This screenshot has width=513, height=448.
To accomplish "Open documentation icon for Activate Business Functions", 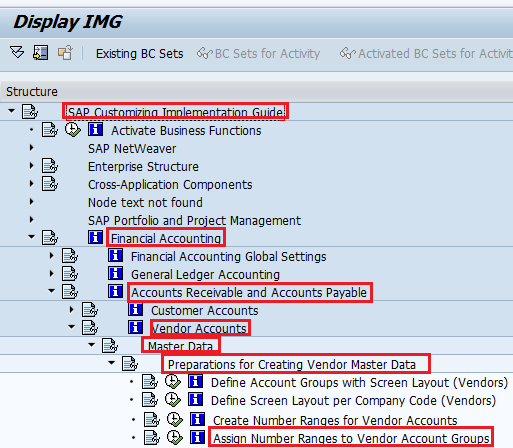I will coord(50,130).
